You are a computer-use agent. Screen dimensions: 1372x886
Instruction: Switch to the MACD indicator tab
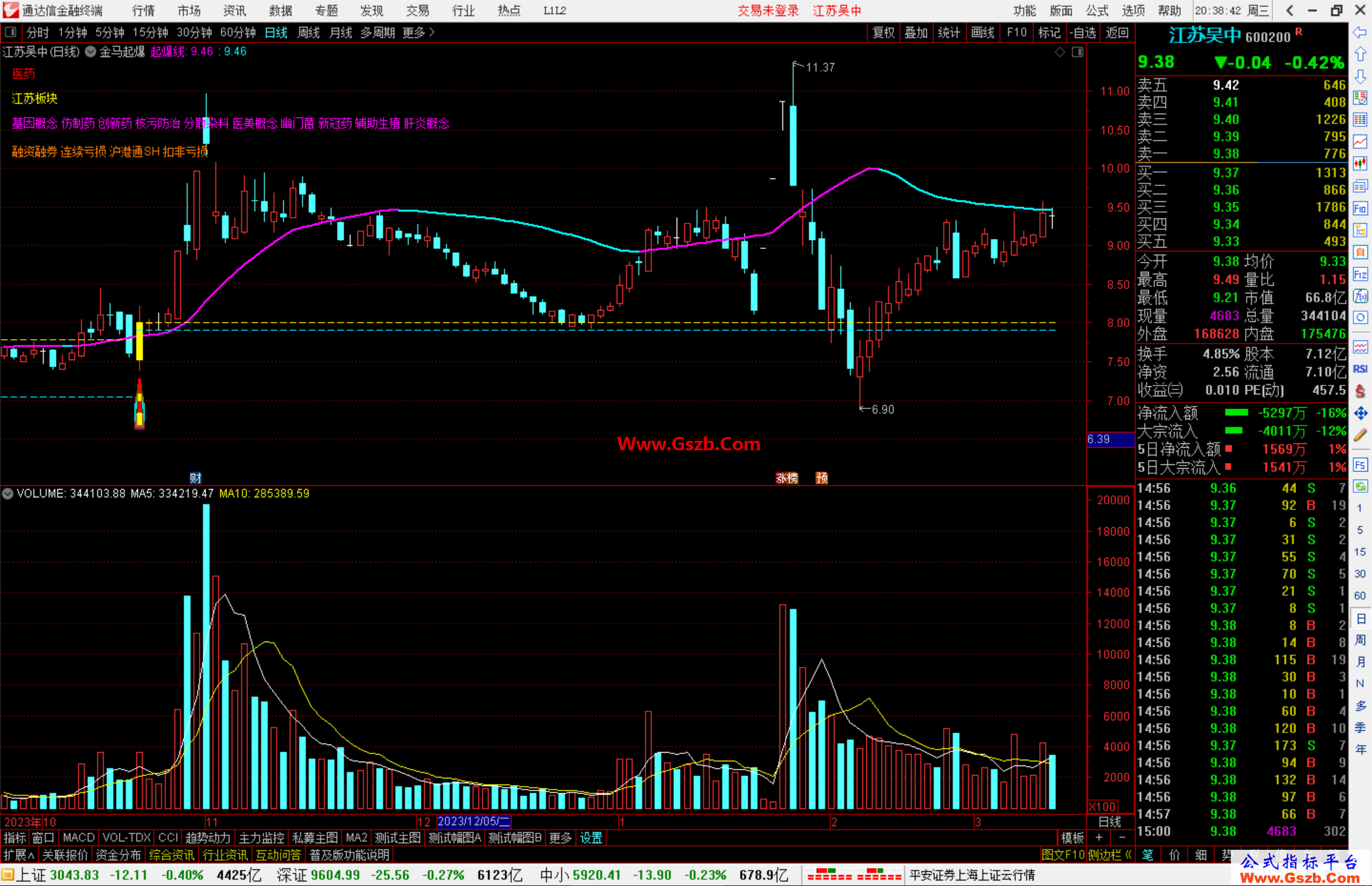click(x=78, y=838)
